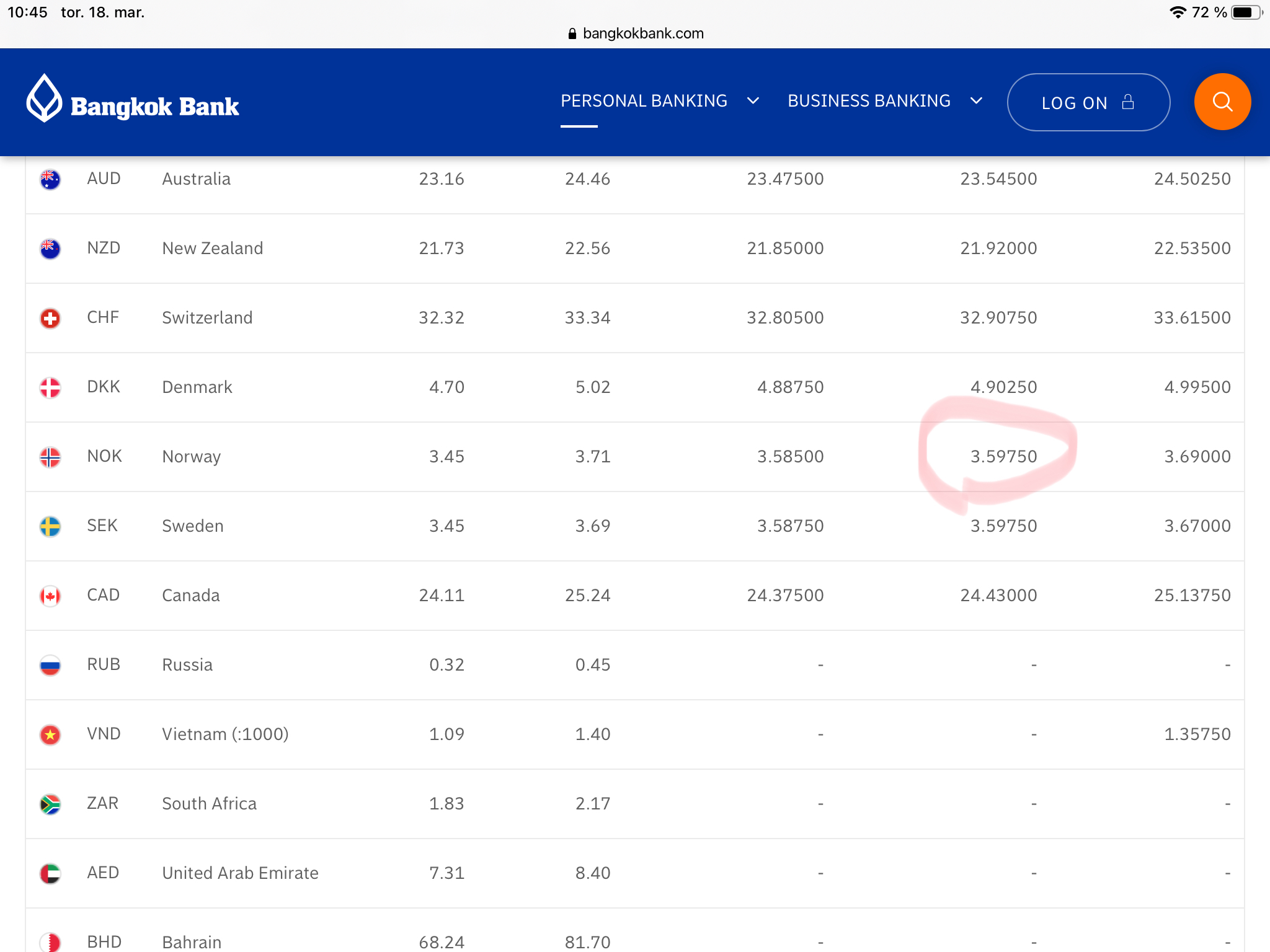Click the AUD currency code
Viewport: 1270px width, 952px height.
click(104, 179)
